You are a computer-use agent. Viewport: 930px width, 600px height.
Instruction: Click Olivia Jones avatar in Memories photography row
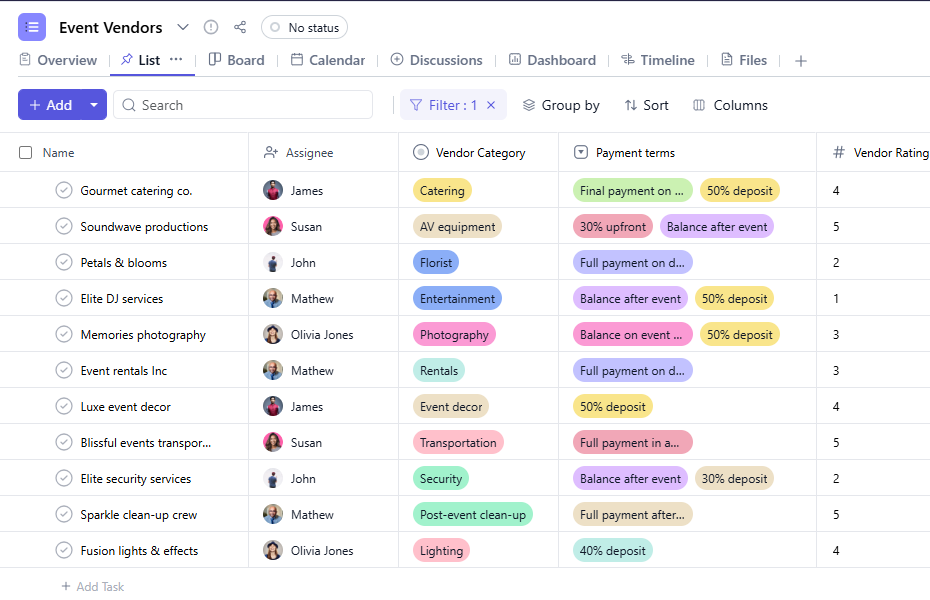[x=273, y=334]
